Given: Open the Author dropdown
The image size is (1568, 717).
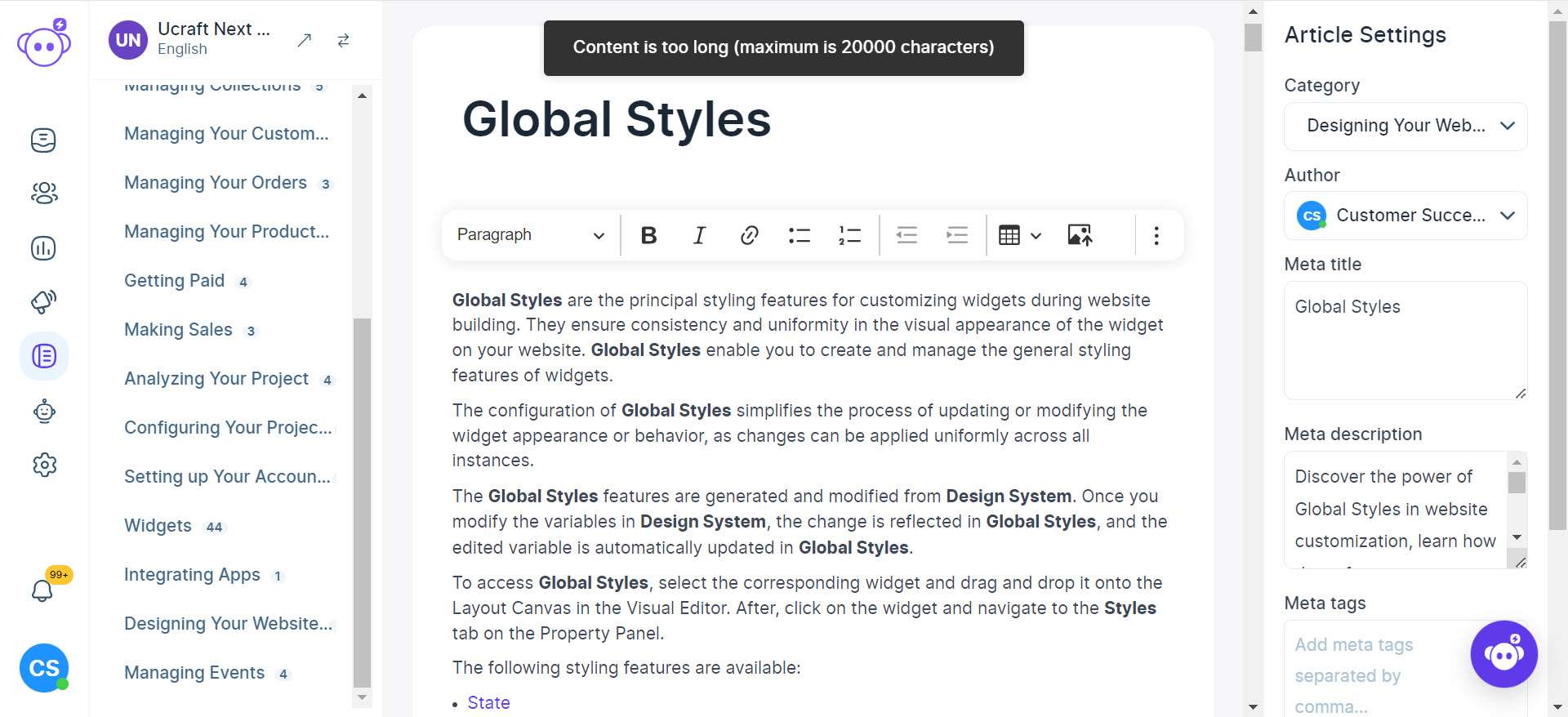Looking at the screenshot, I should tap(1405, 216).
